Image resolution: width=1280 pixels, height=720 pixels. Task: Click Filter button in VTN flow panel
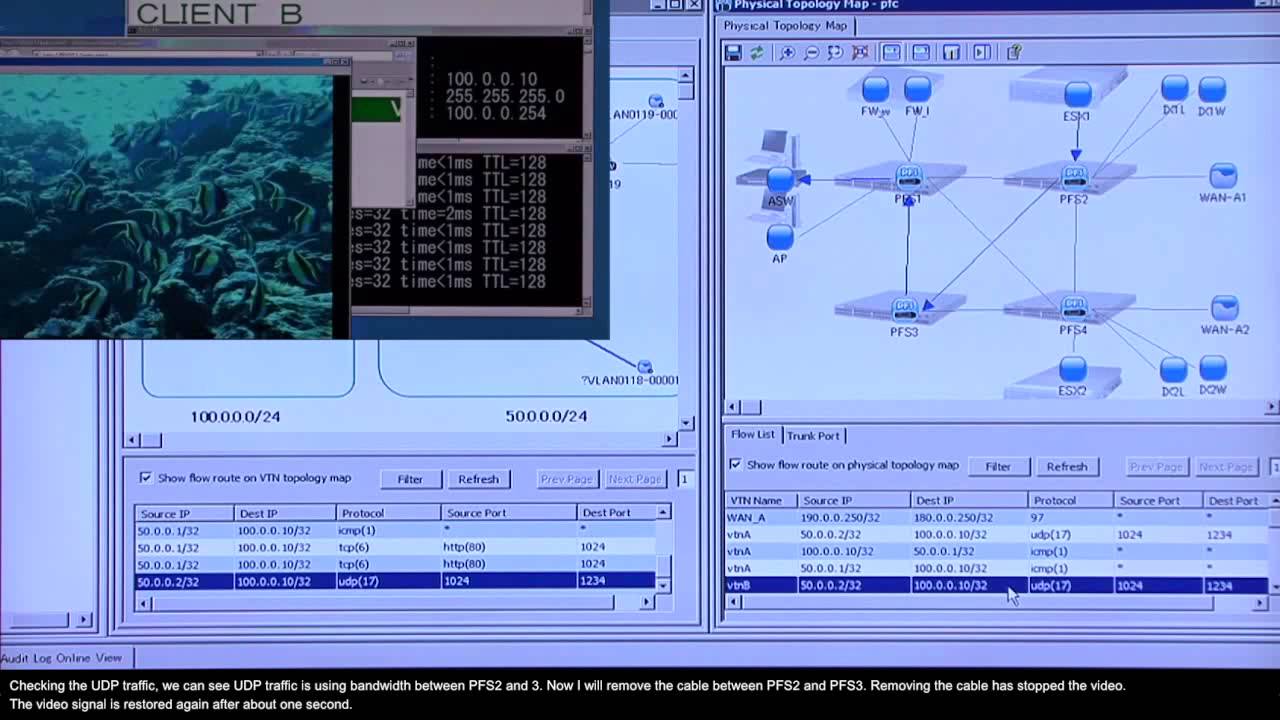[x=410, y=479]
